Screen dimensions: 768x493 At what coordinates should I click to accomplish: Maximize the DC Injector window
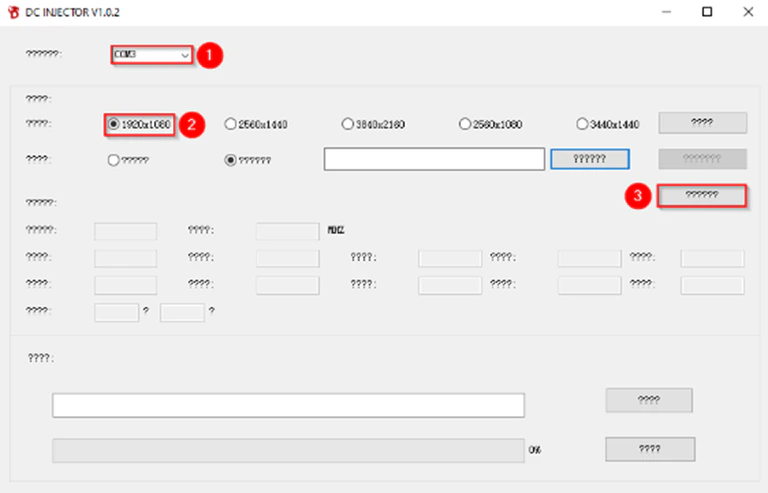tap(707, 12)
